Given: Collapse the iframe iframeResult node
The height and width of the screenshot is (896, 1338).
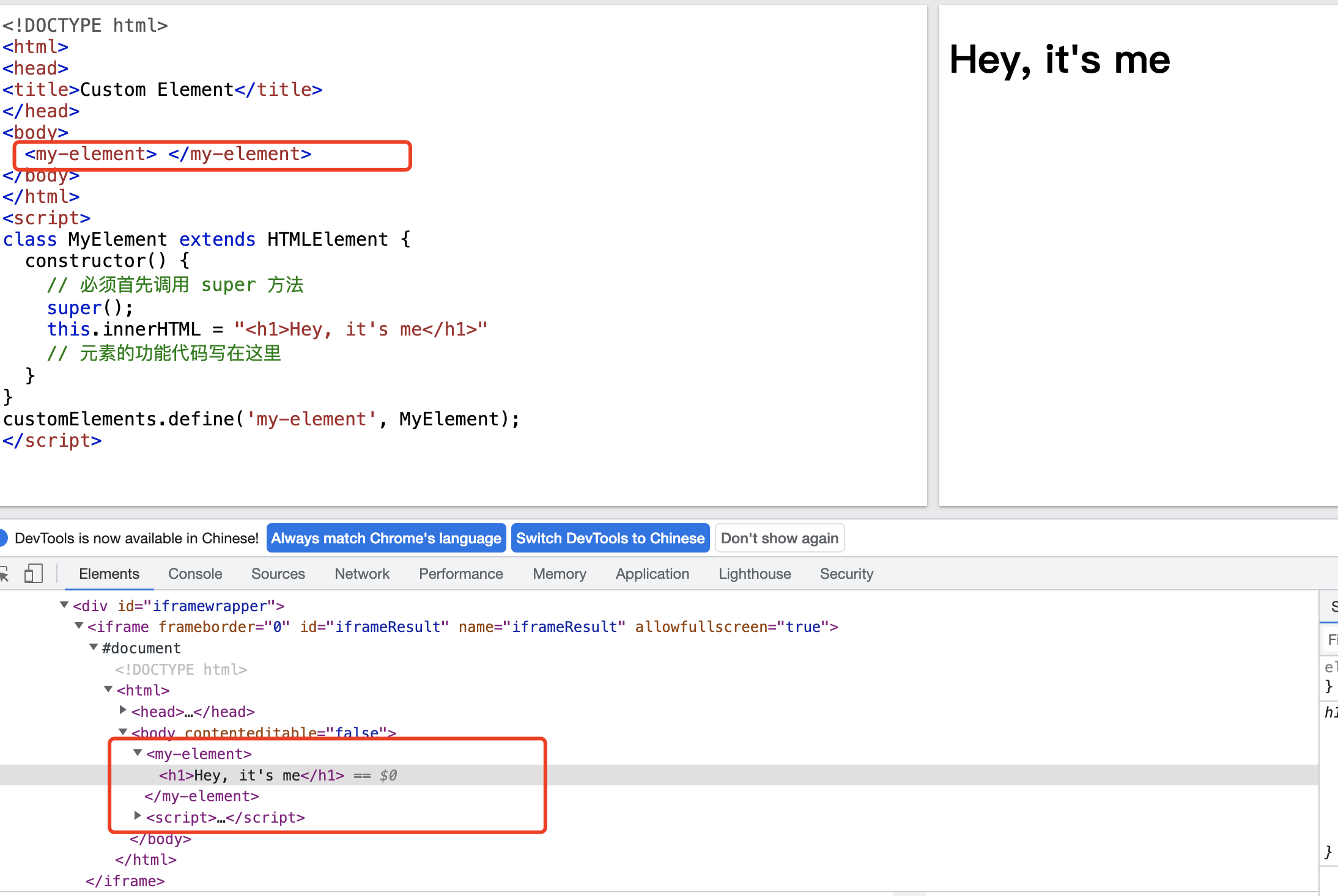Looking at the screenshot, I should coord(79,626).
